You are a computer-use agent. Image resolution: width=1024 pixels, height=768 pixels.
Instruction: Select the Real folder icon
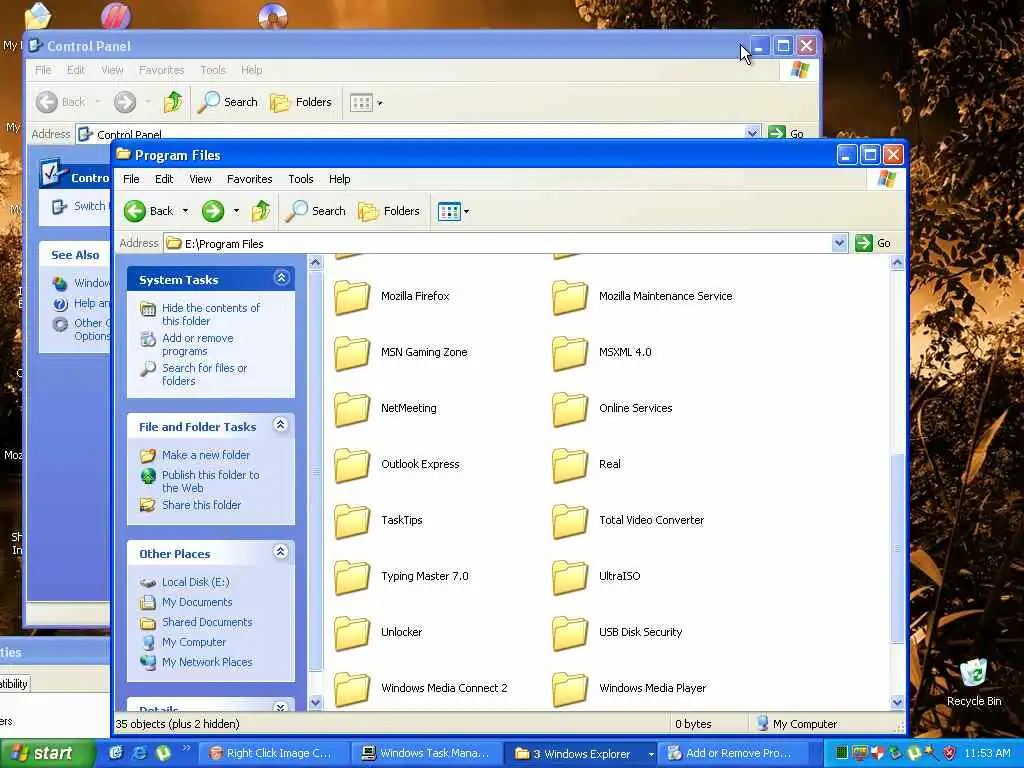[570, 466]
